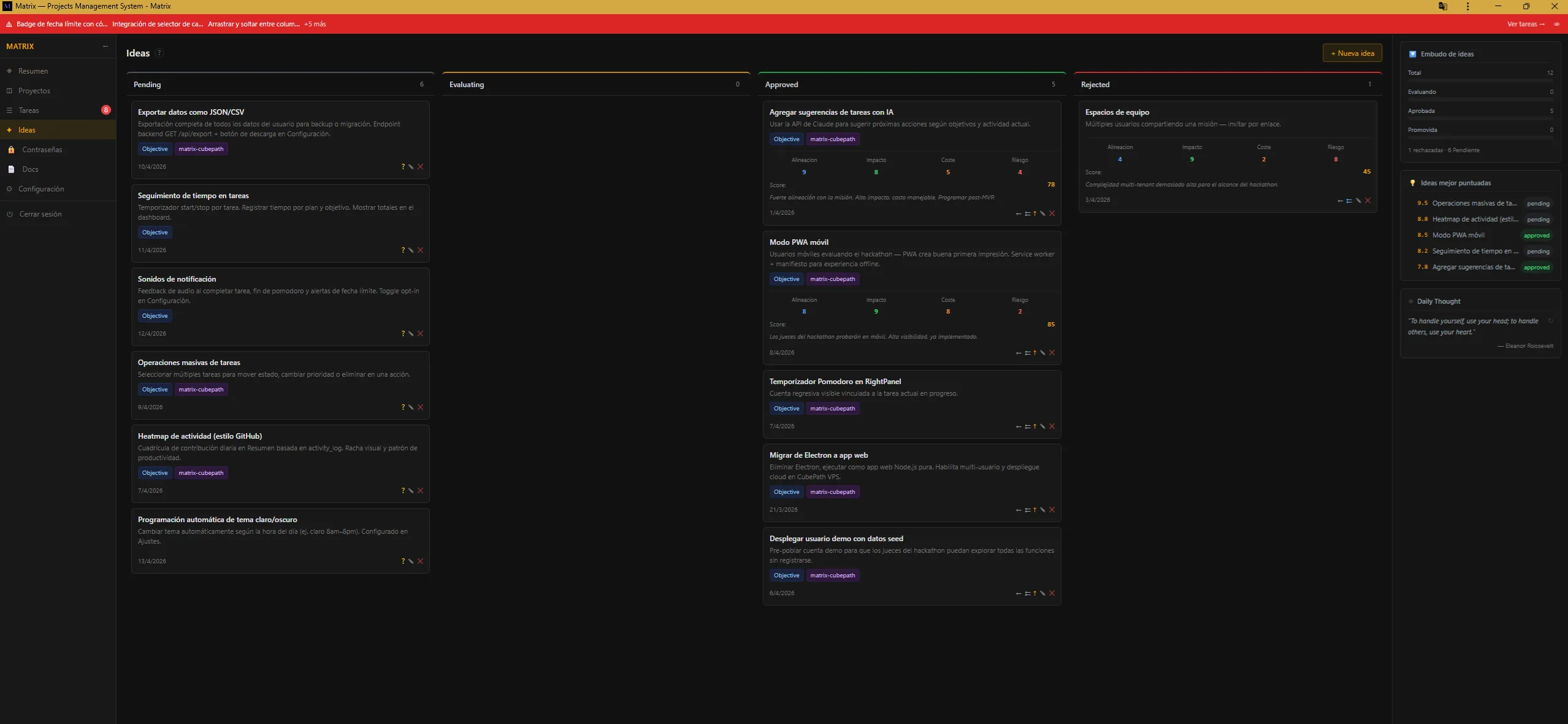Image resolution: width=1568 pixels, height=724 pixels.
Task: Click the Nueva idea button
Action: coord(1352,53)
